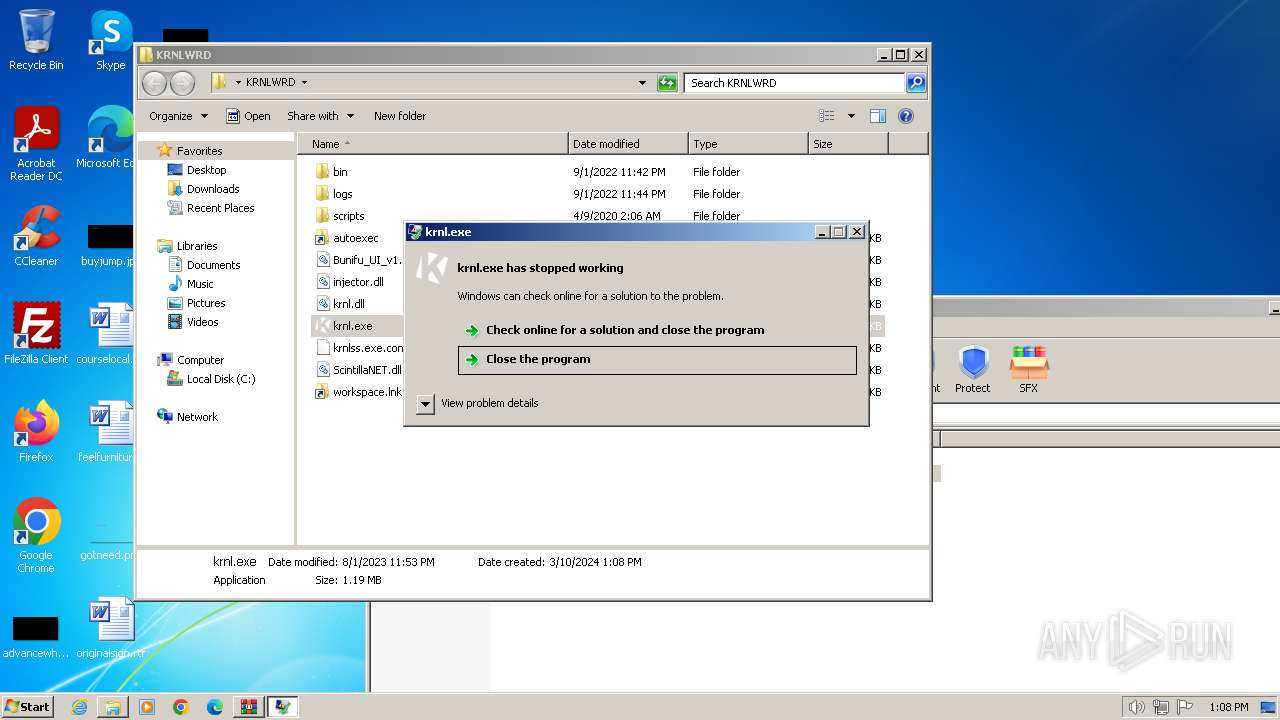Click the Search KRNLWRD input field
Screen dimensions: 1280x720
(x=794, y=83)
